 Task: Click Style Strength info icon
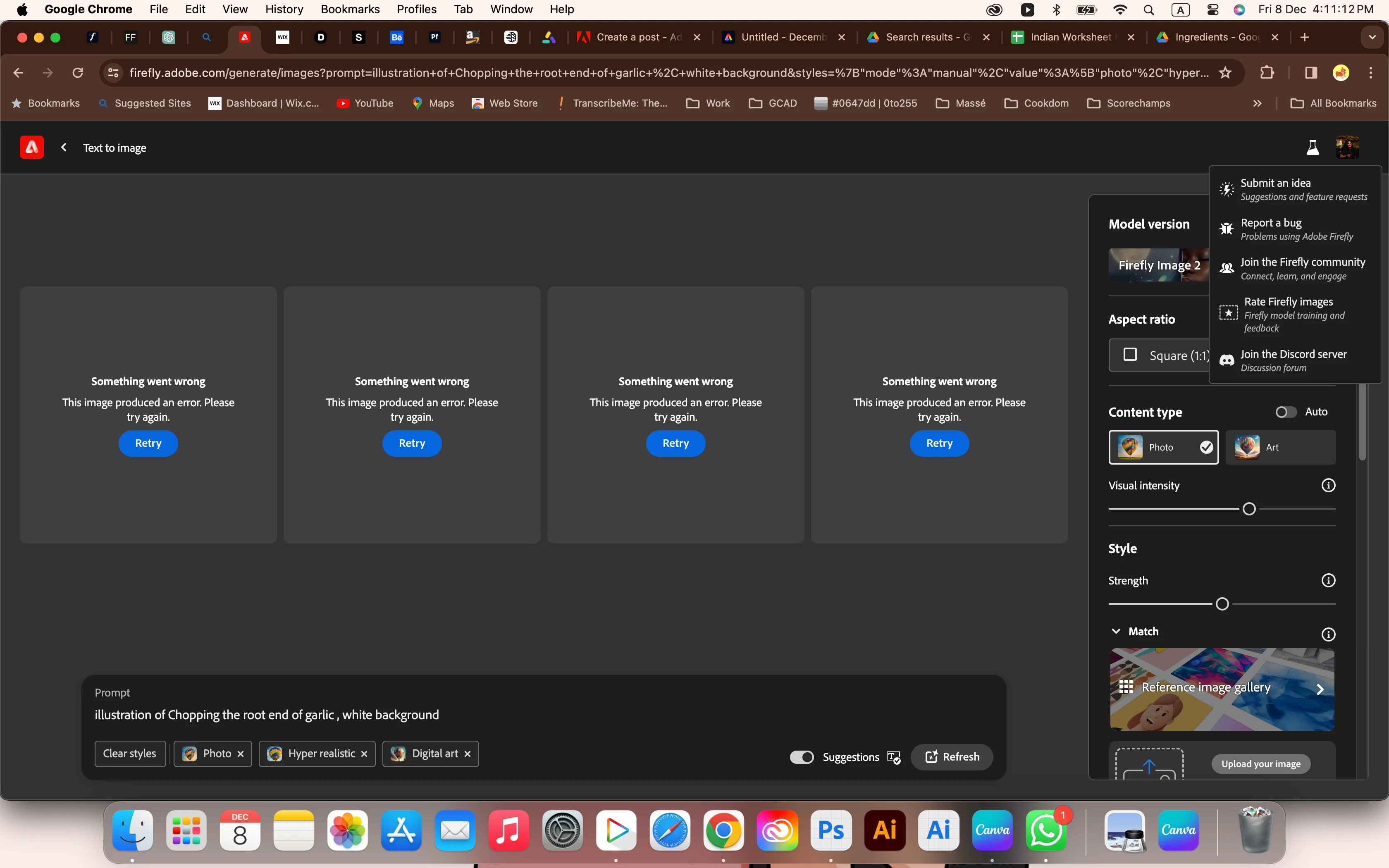pyautogui.click(x=1328, y=580)
